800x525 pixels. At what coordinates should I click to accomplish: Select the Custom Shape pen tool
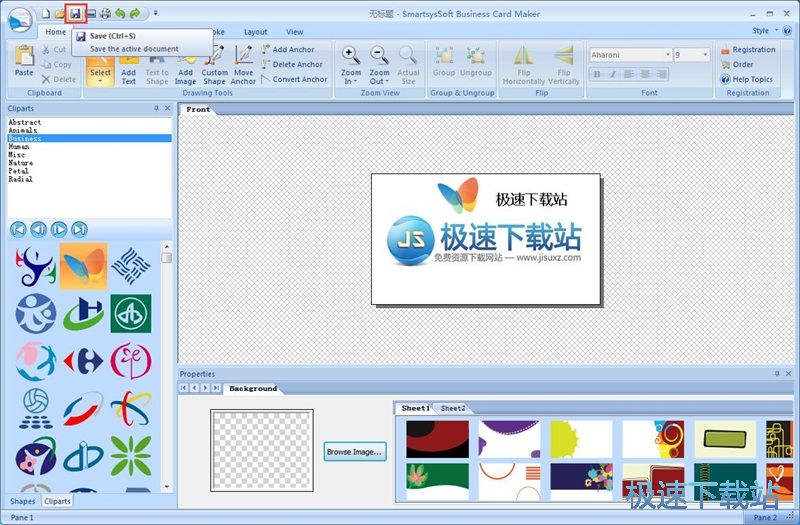coord(214,65)
